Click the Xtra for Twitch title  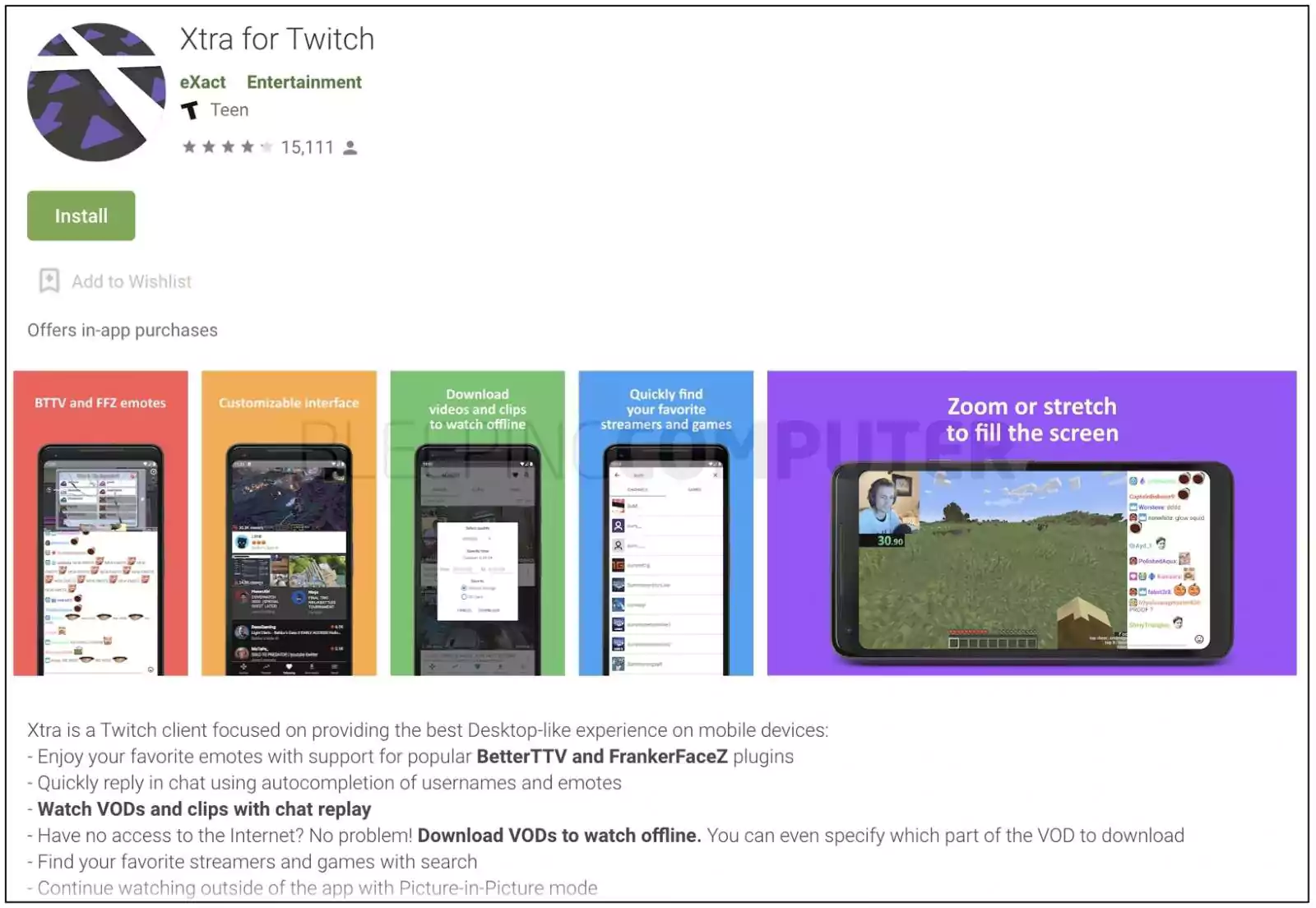click(x=277, y=39)
